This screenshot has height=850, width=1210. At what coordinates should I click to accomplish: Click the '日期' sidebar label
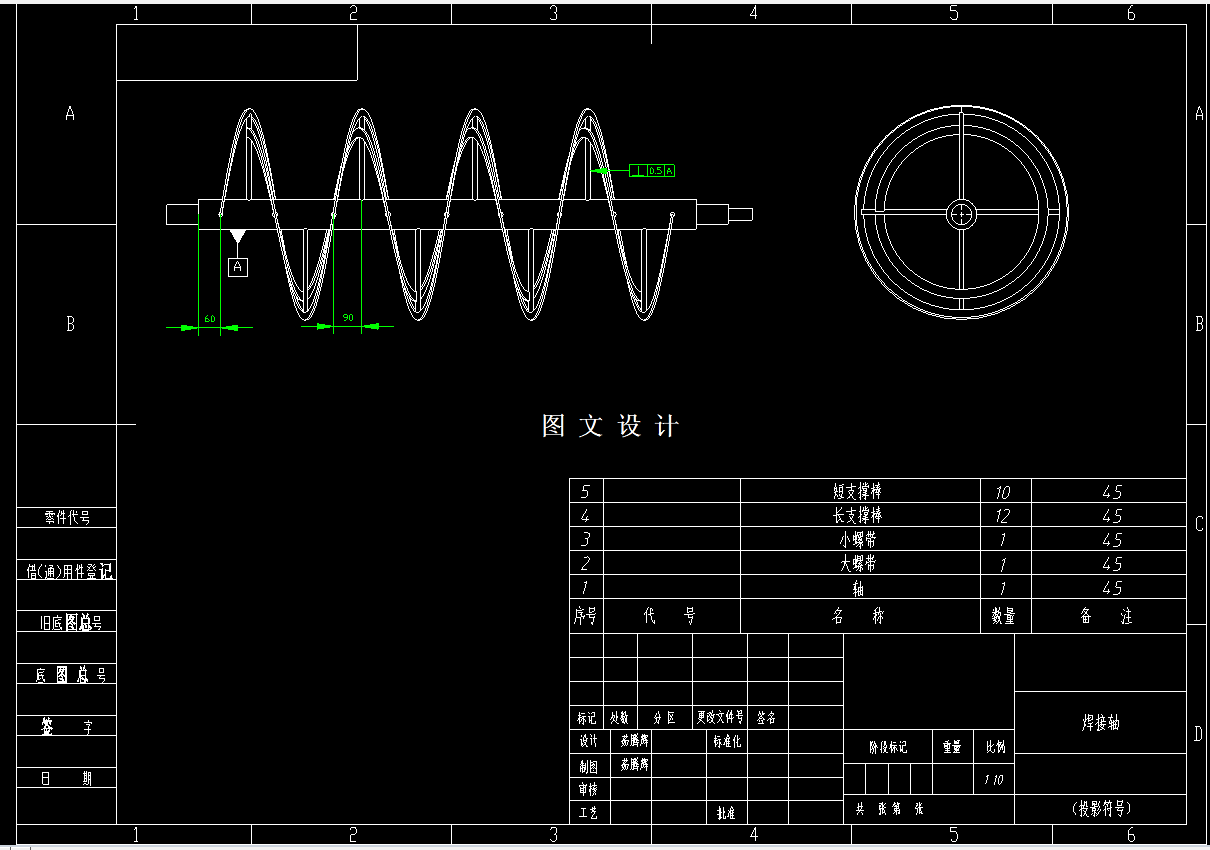point(66,778)
